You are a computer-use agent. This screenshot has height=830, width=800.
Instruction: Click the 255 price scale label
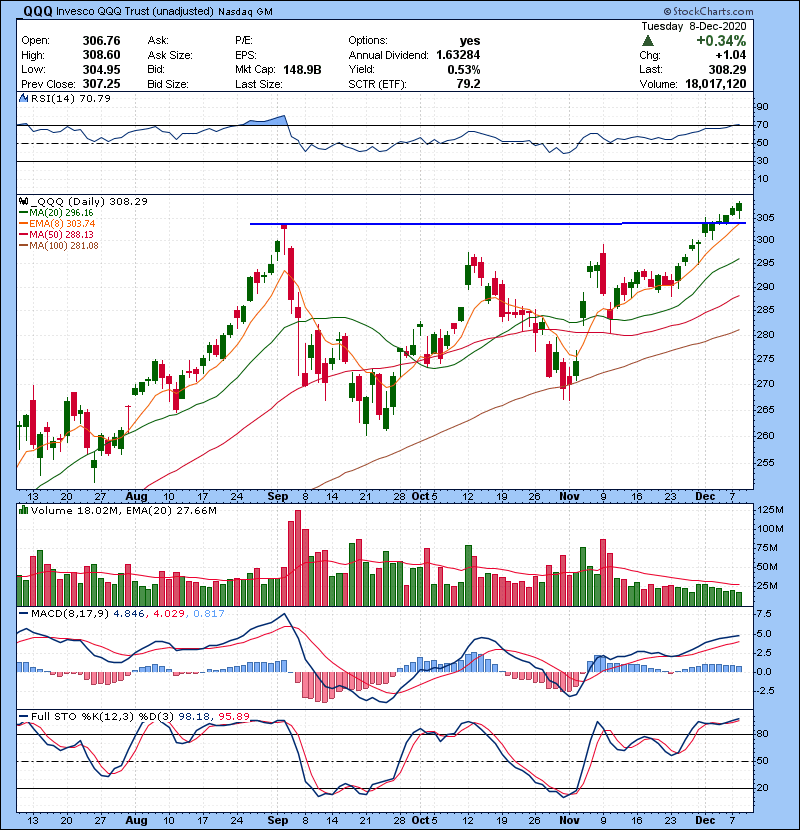pyautogui.click(x=765, y=463)
